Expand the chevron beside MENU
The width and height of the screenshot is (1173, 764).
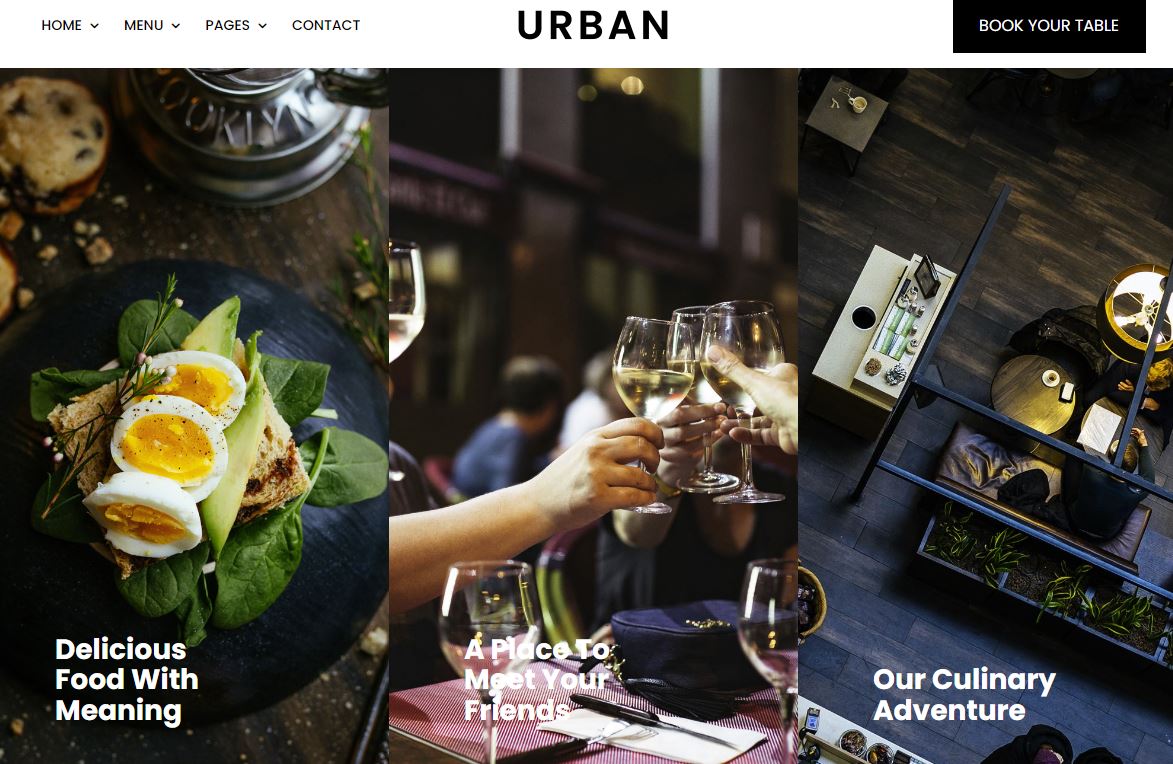[x=176, y=26]
